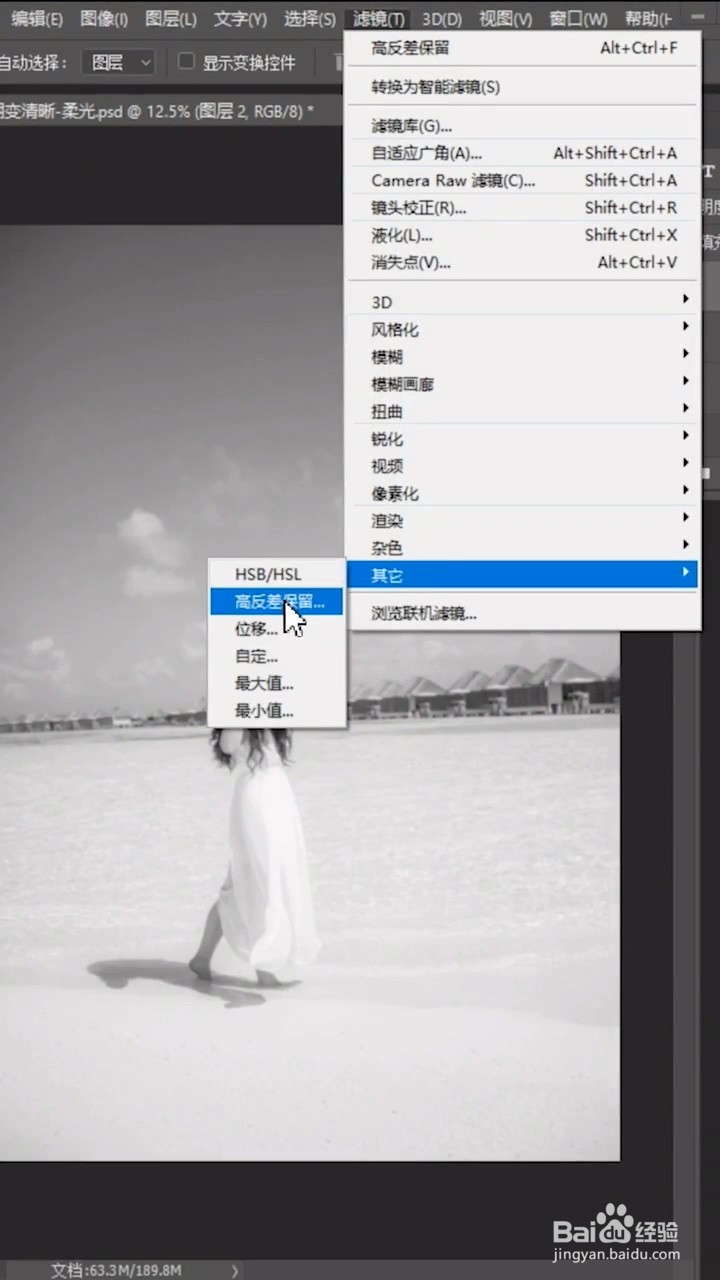Click the 文档:63.3M/189.8M status text

[x=116, y=1270]
